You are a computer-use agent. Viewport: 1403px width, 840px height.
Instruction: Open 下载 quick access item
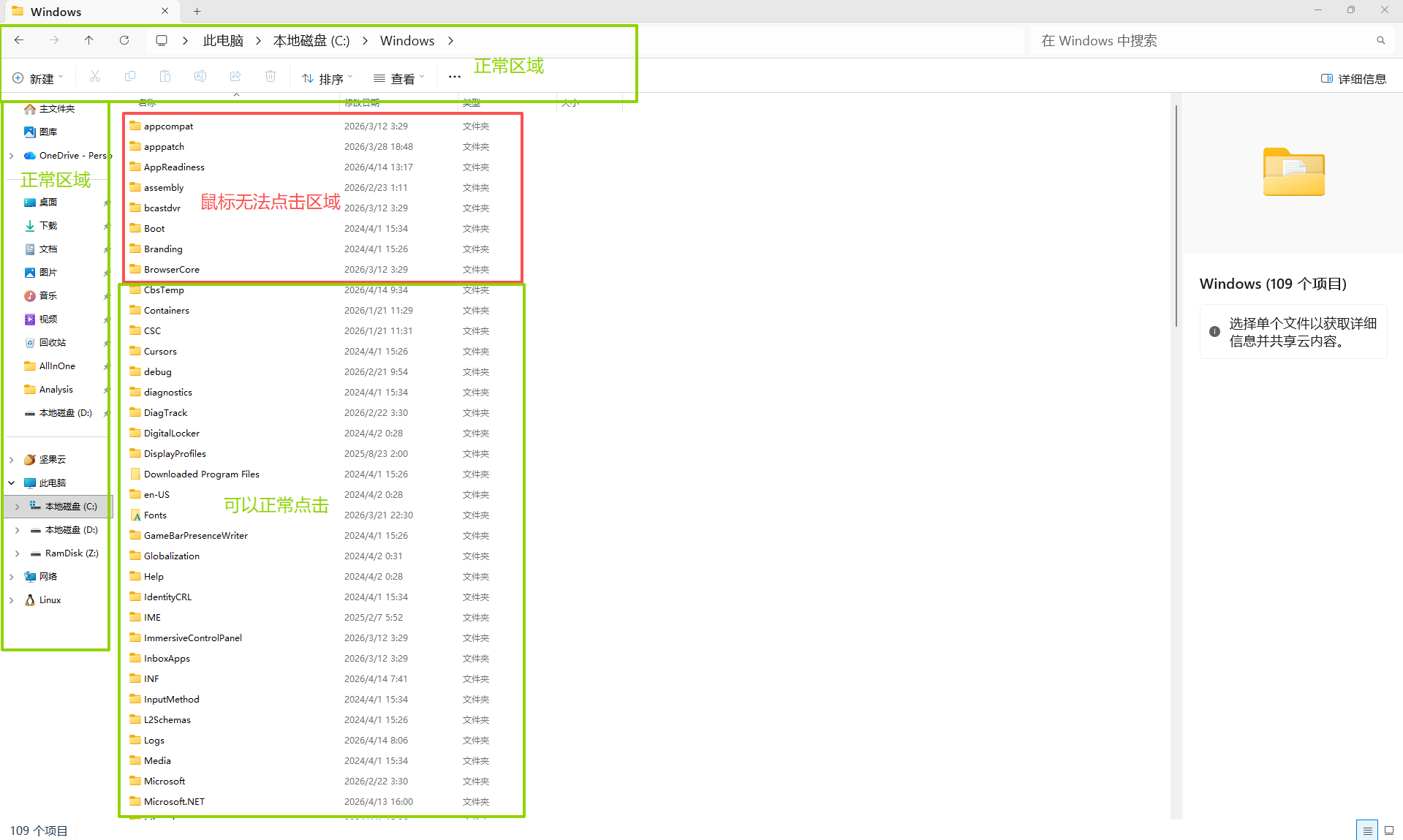48,226
